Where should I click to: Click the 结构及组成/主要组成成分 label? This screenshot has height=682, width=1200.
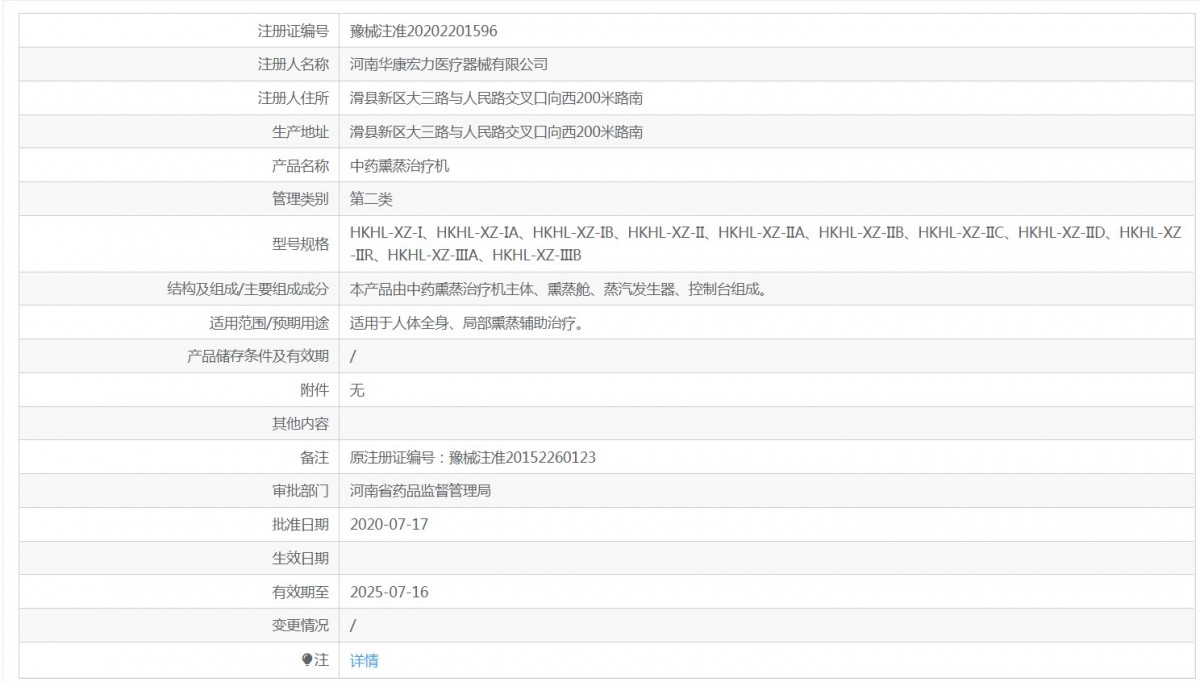[248, 290]
